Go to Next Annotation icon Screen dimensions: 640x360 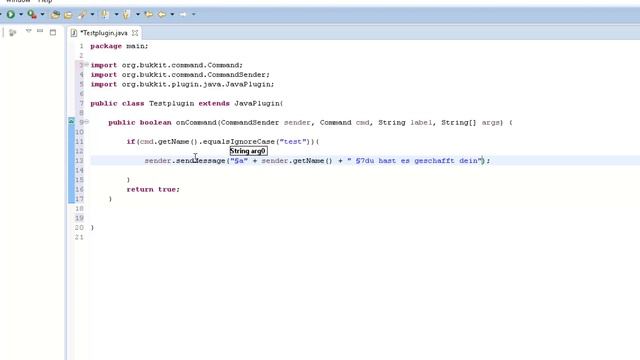(x=105, y=14)
